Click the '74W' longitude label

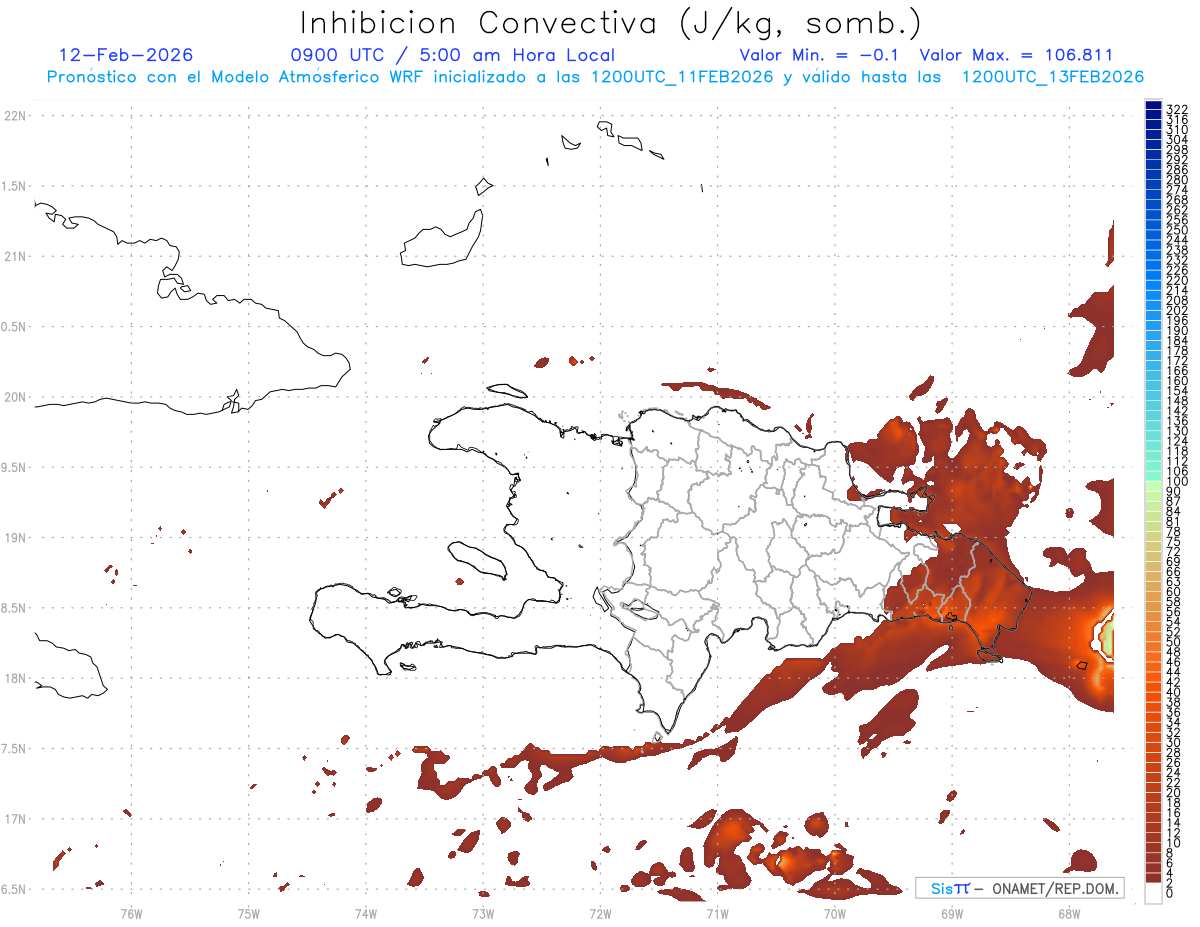[x=365, y=912]
